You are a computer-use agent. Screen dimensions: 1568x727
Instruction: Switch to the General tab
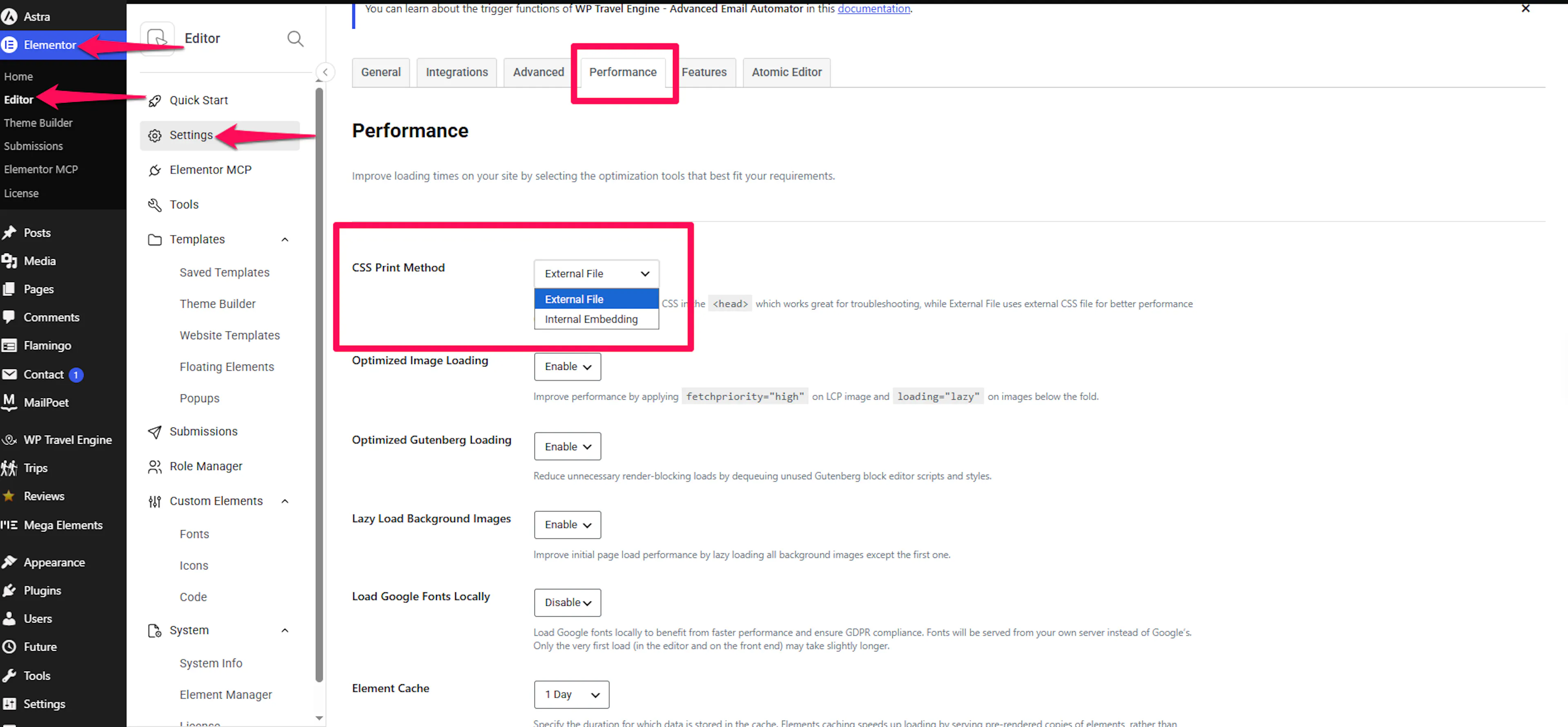[381, 72]
